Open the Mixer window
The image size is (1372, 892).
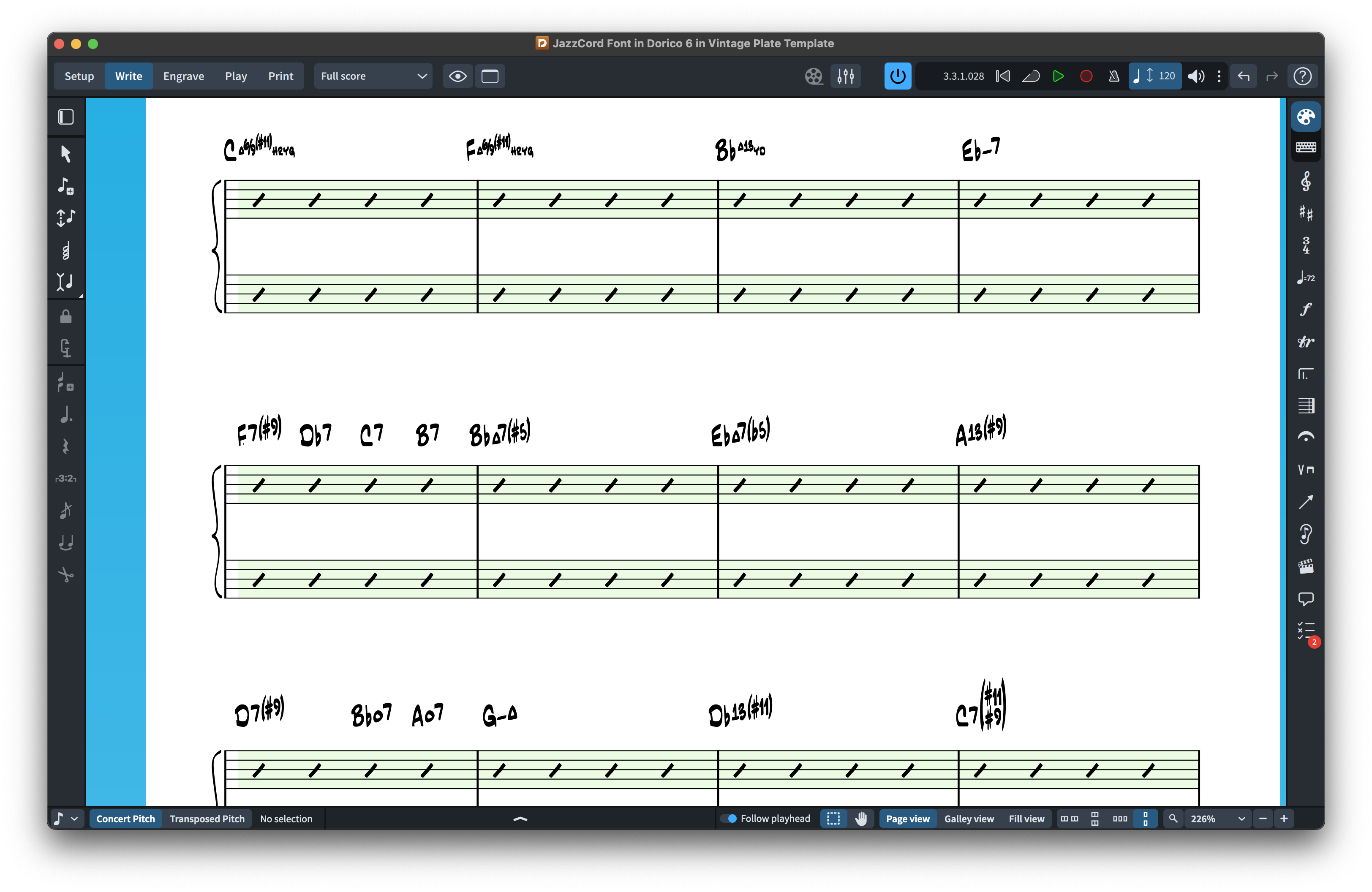(x=845, y=76)
